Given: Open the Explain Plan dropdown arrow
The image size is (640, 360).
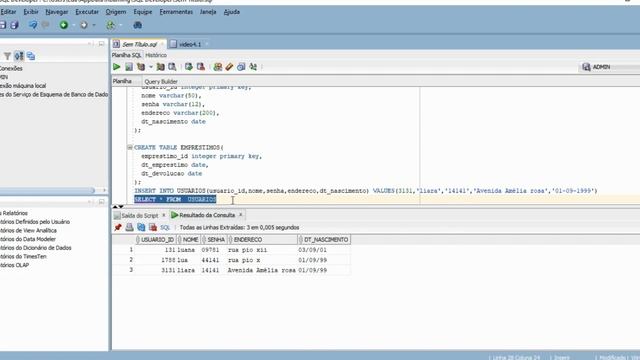Looking at the screenshot, I should pyautogui.click(x=151, y=67).
